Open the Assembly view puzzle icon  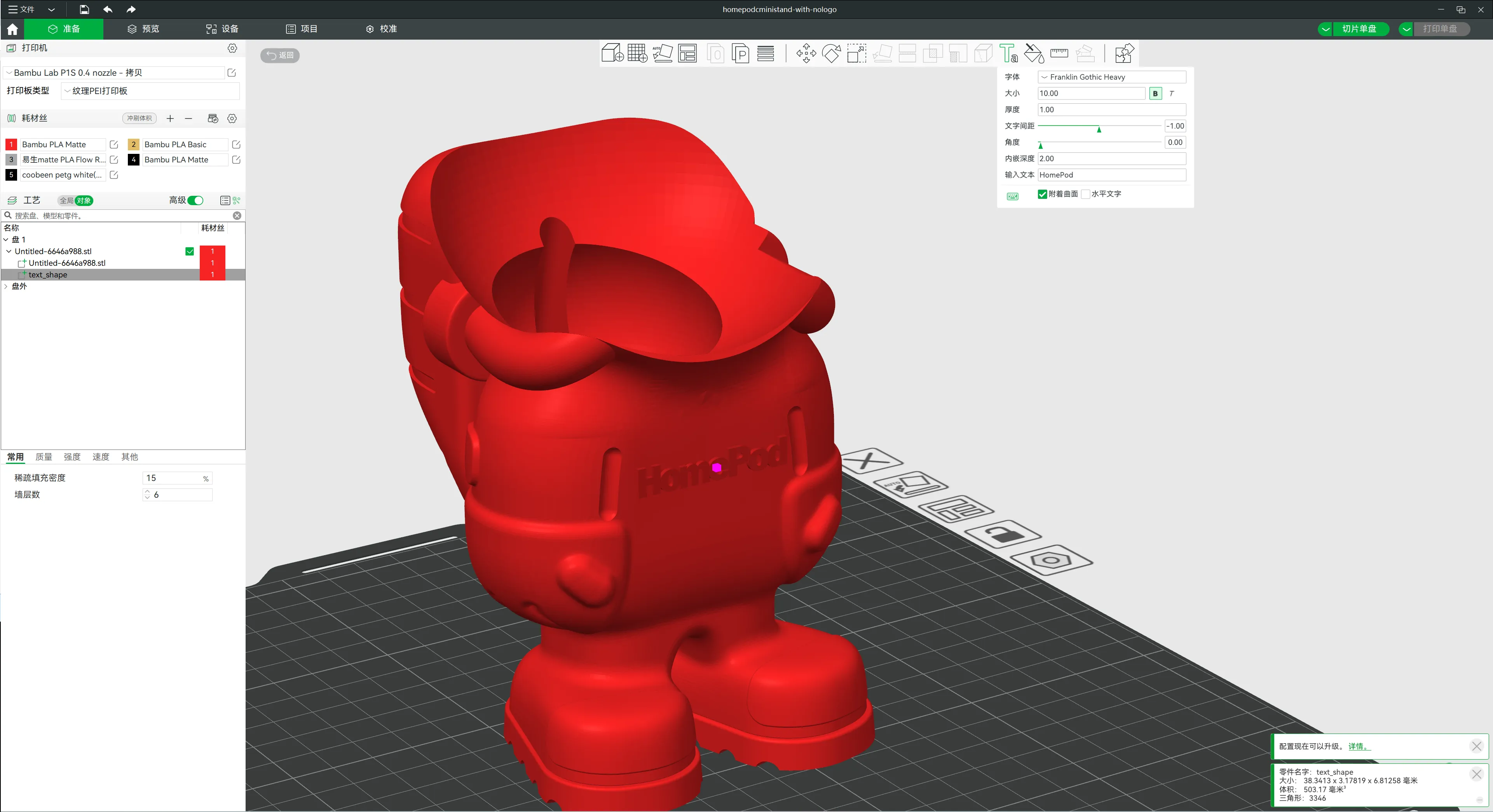[x=1124, y=53]
